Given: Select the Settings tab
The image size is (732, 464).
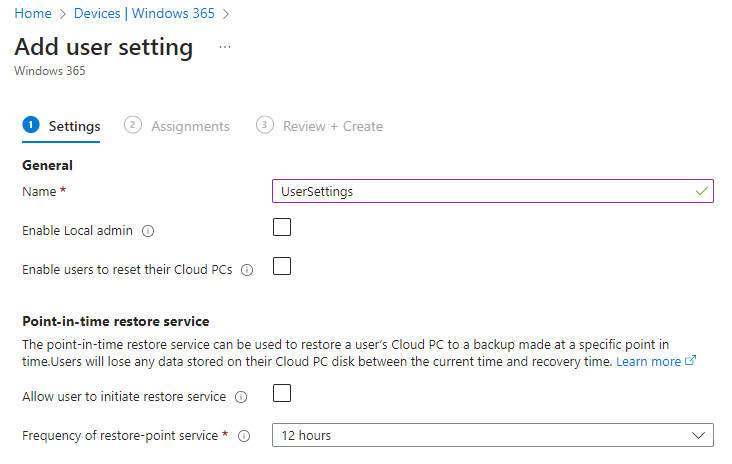Looking at the screenshot, I should click(74, 126).
